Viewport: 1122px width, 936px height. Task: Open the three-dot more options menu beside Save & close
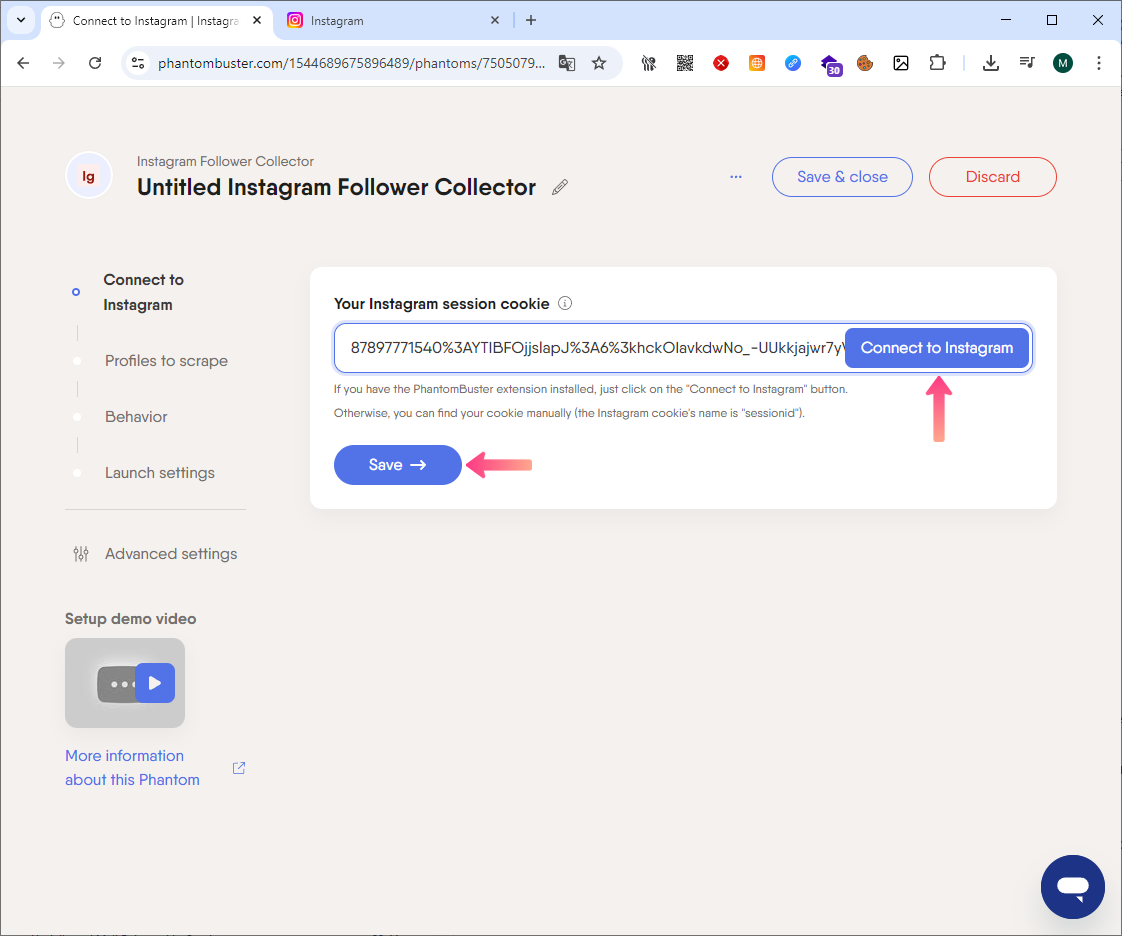pyautogui.click(x=736, y=177)
